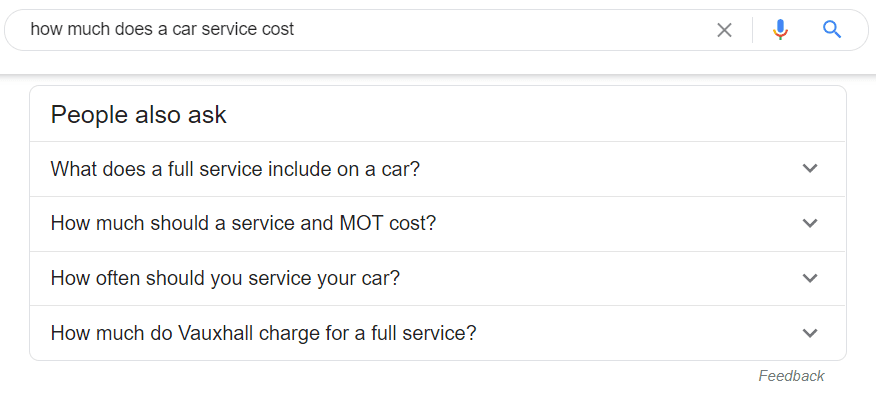The width and height of the screenshot is (876, 393).
Task: Send feedback via the Feedback link
Action: [791, 376]
